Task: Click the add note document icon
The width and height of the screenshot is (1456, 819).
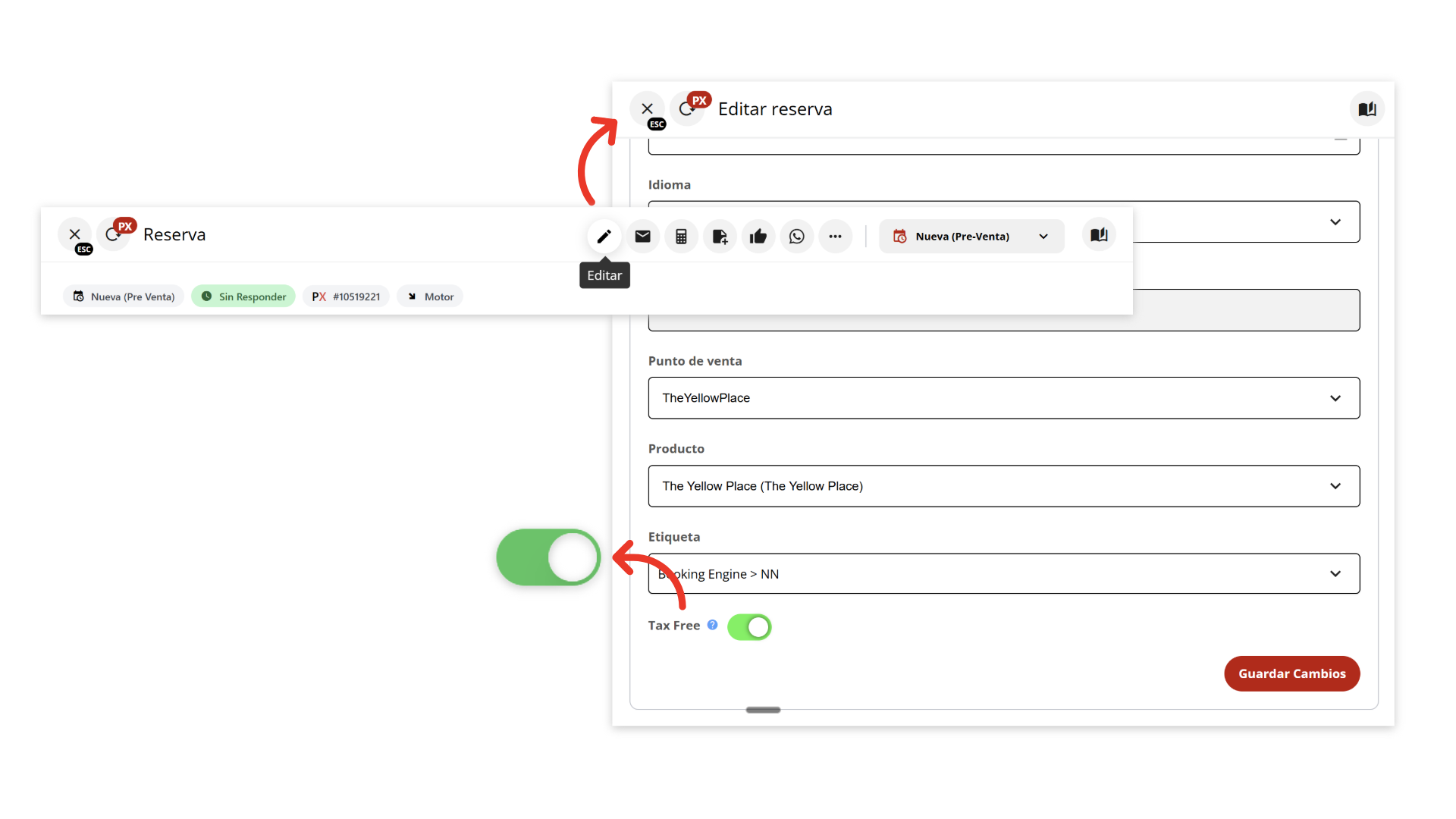Action: click(x=720, y=237)
